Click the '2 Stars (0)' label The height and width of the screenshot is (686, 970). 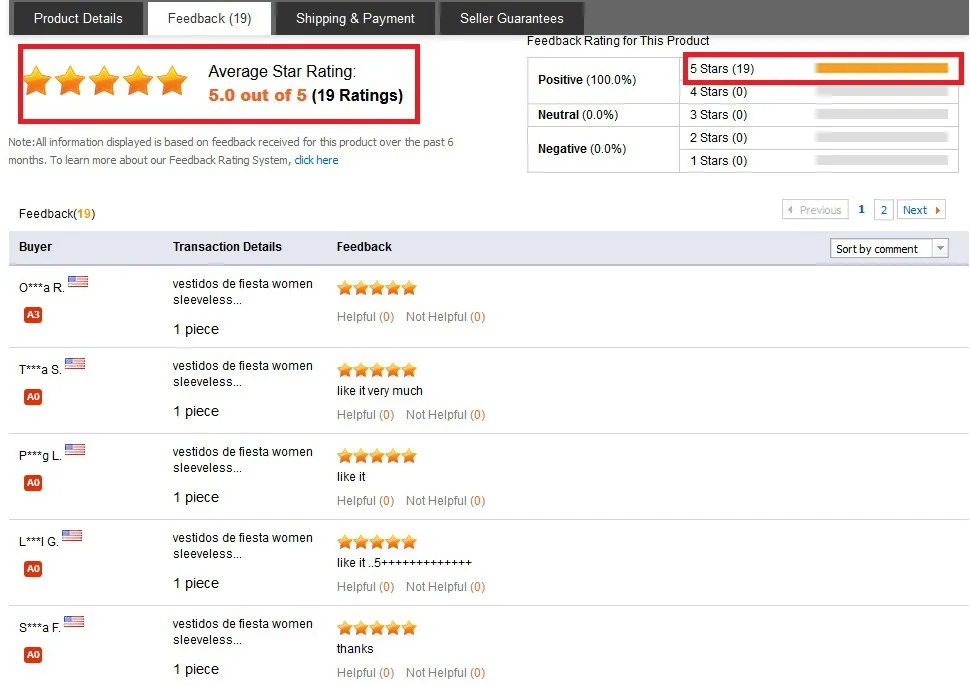[x=718, y=137]
